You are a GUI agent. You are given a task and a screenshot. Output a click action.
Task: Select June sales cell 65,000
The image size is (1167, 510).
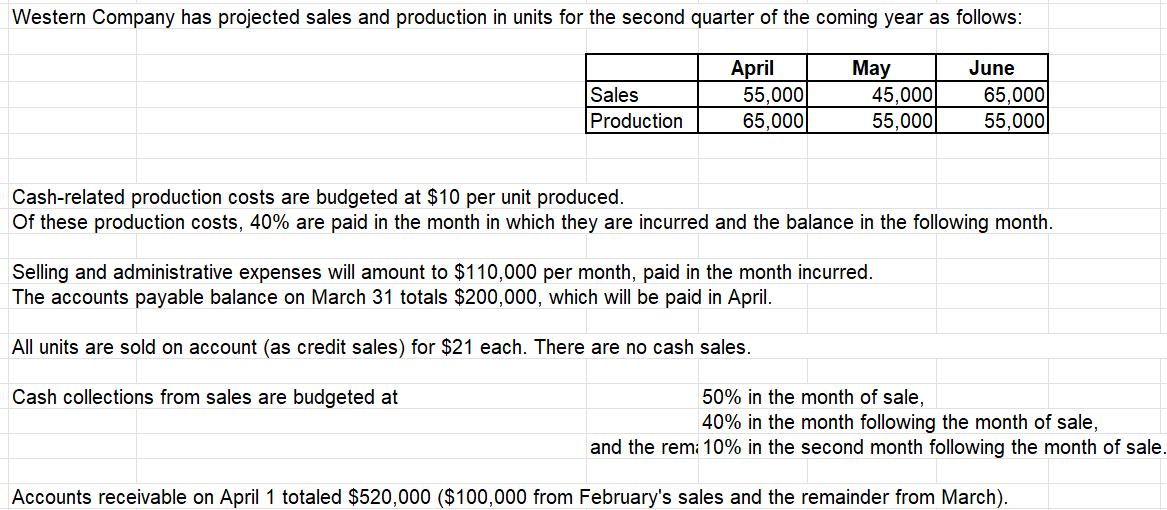tap(1014, 96)
